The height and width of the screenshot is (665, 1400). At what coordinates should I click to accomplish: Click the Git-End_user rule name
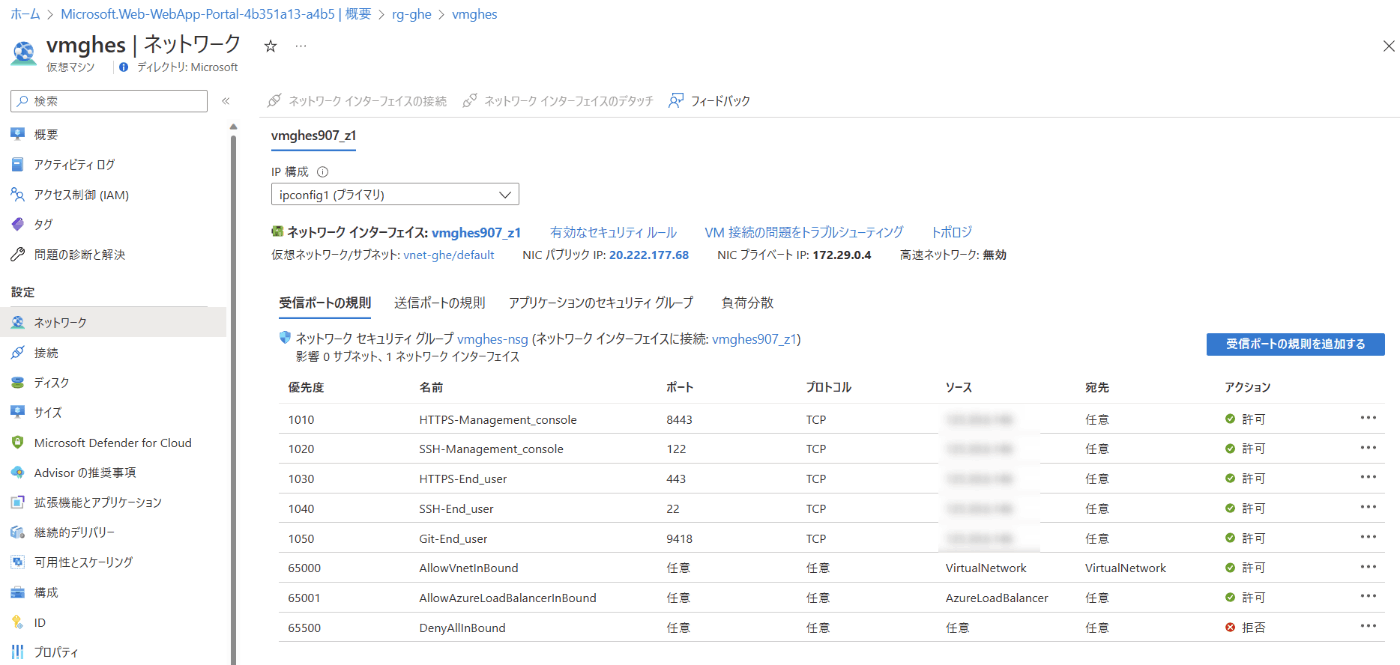pos(453,538)
